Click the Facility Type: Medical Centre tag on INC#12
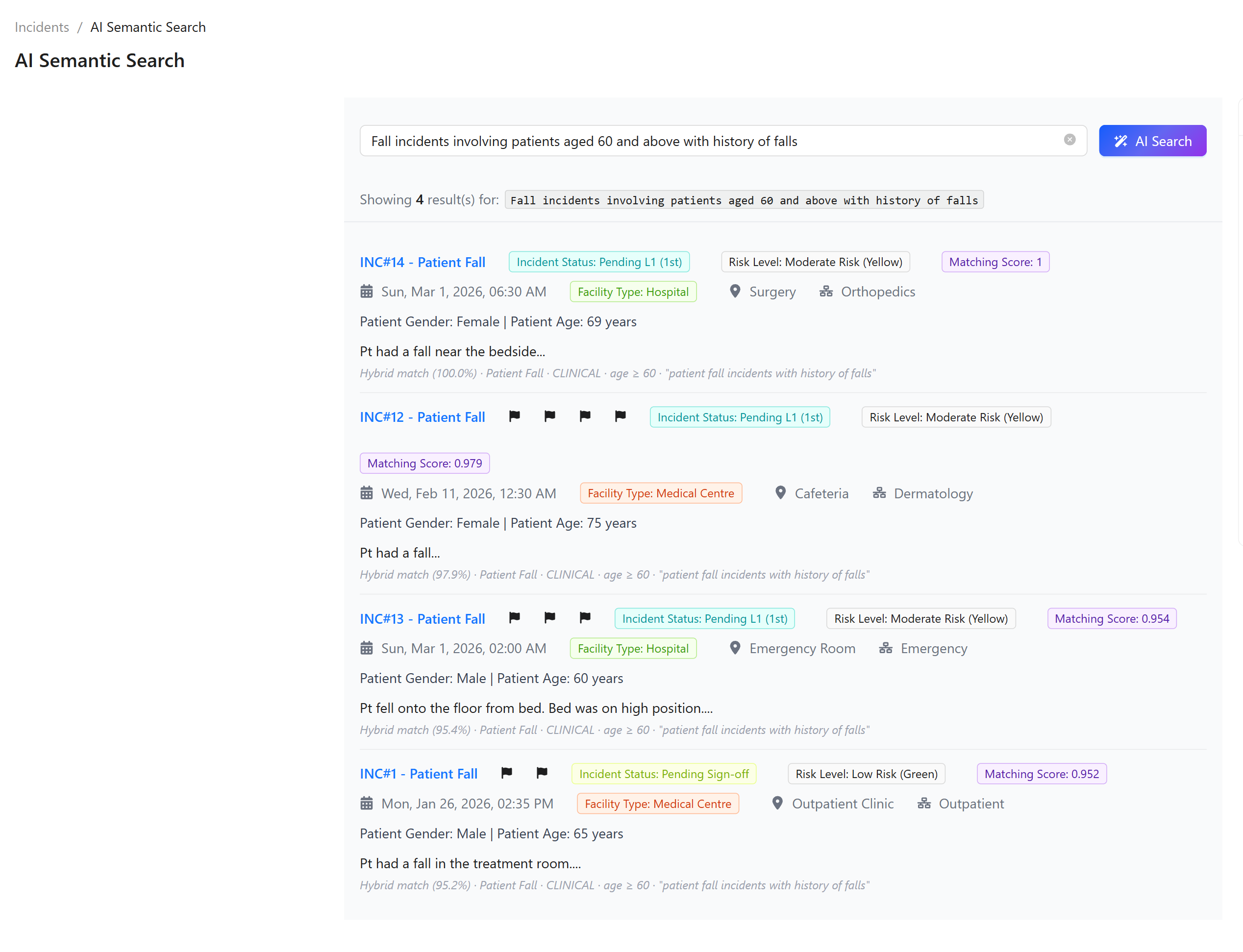The image size is (1243, 952). click(x=660, y=493)
